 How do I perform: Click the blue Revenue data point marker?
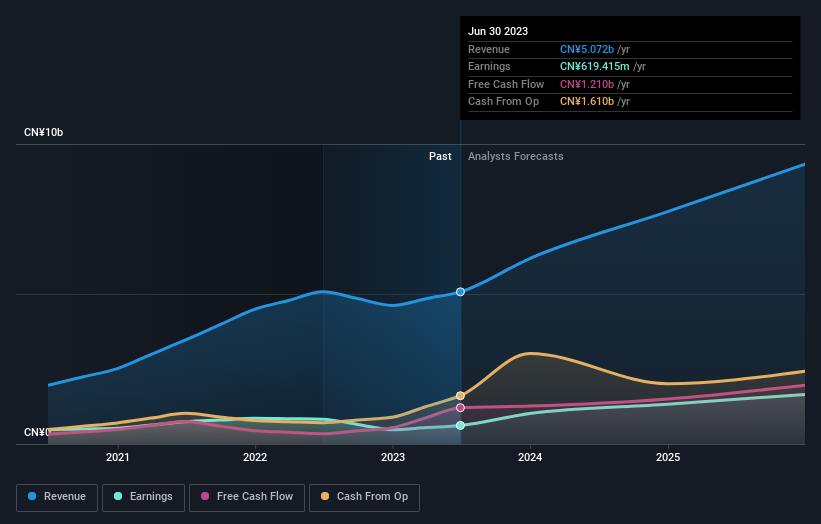(460, 292)
